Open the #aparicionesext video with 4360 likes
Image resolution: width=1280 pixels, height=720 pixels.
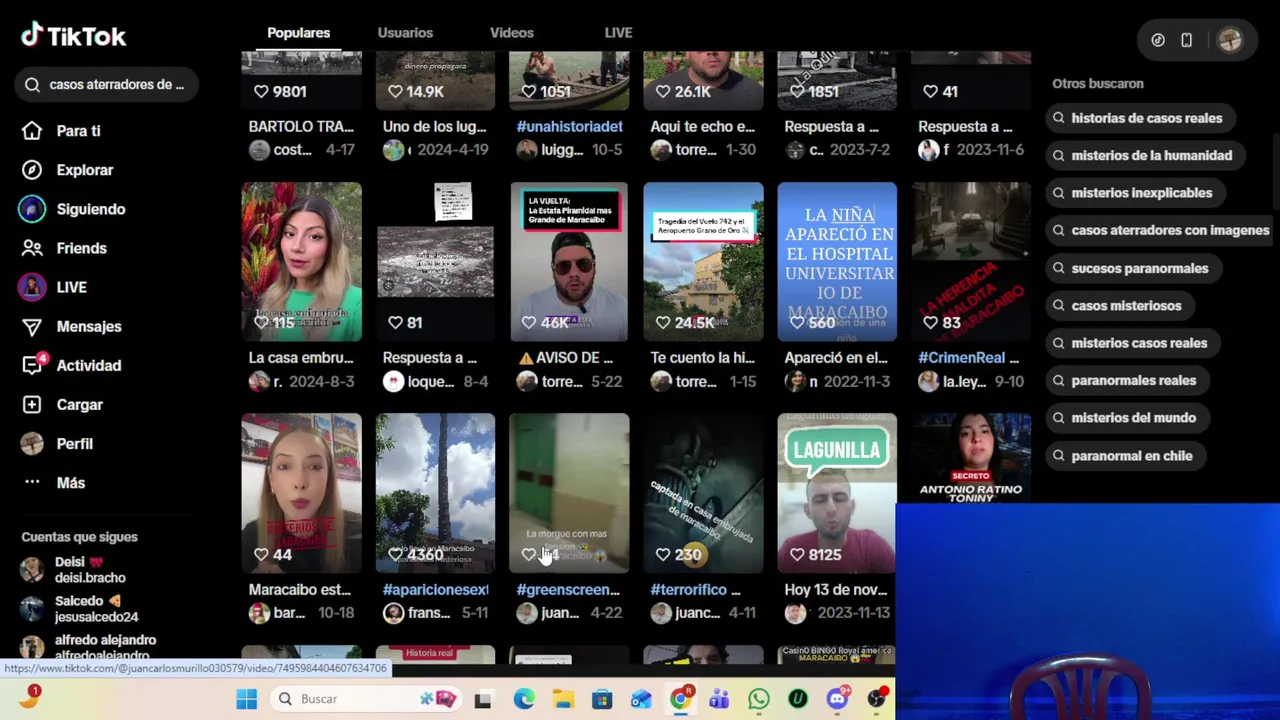[x=435, y=493]
